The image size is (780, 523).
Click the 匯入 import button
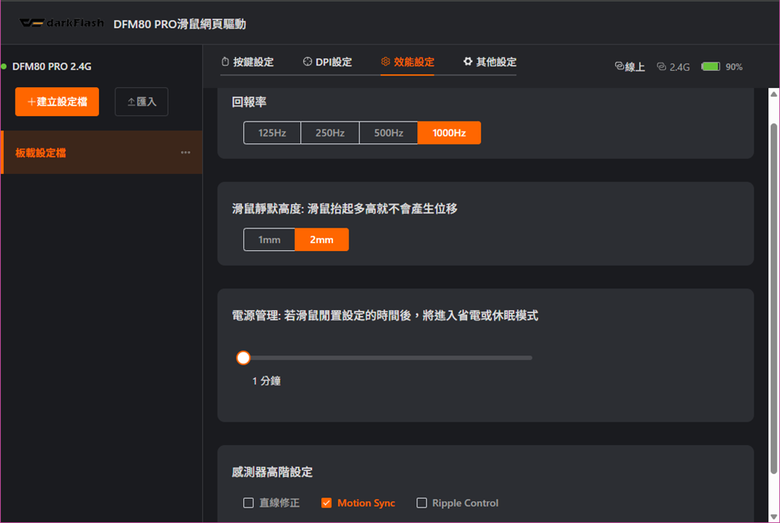pos(142,102)
